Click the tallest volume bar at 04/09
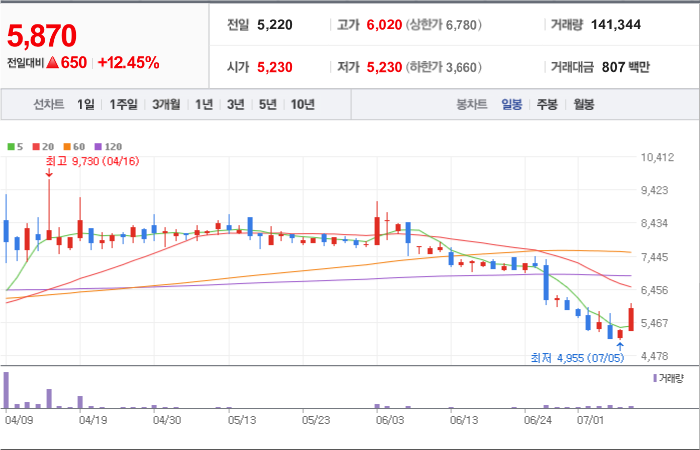 click(6, 390)
